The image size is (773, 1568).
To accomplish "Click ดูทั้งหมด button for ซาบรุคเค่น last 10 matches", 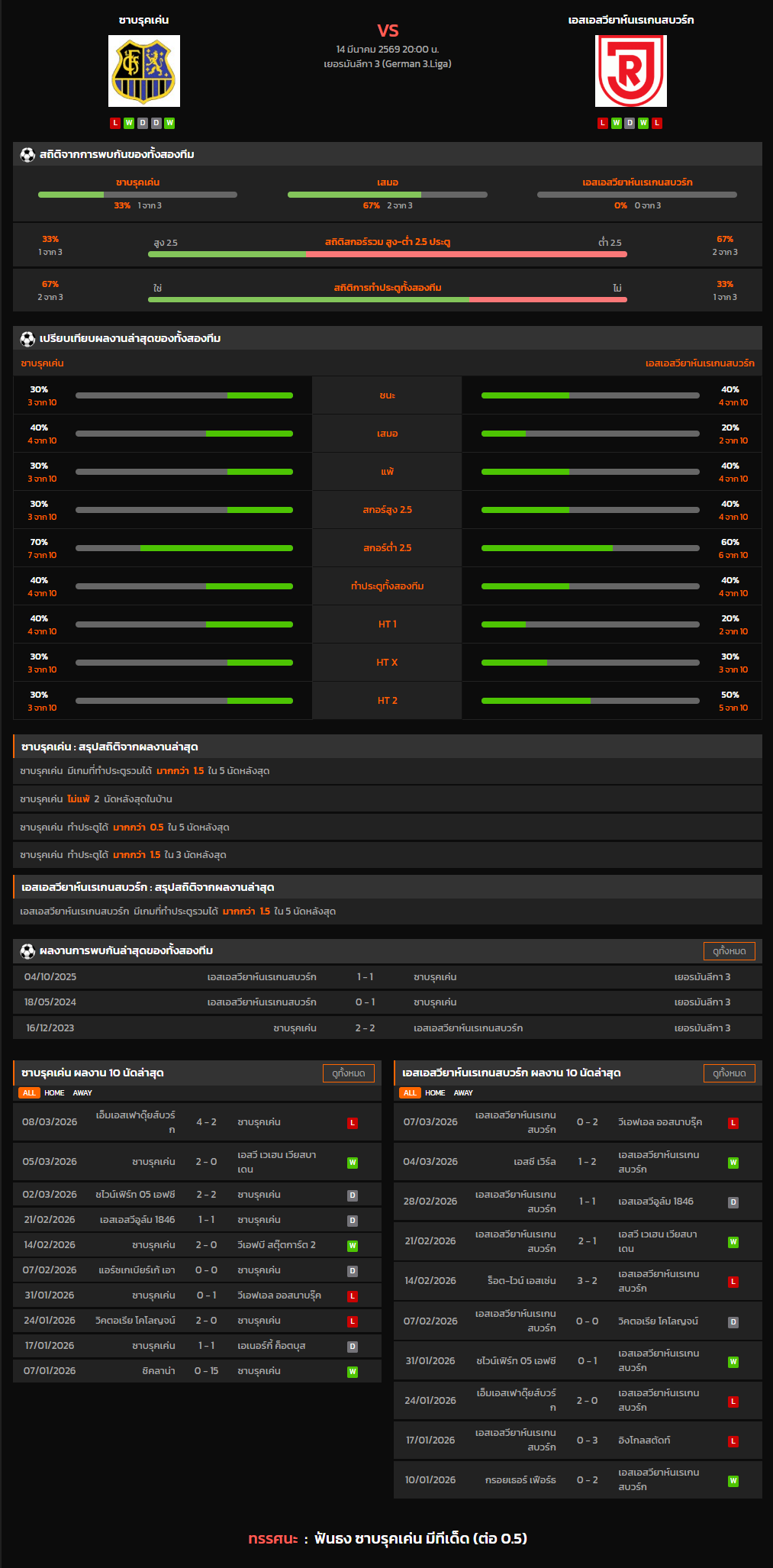I will 348,1073.
